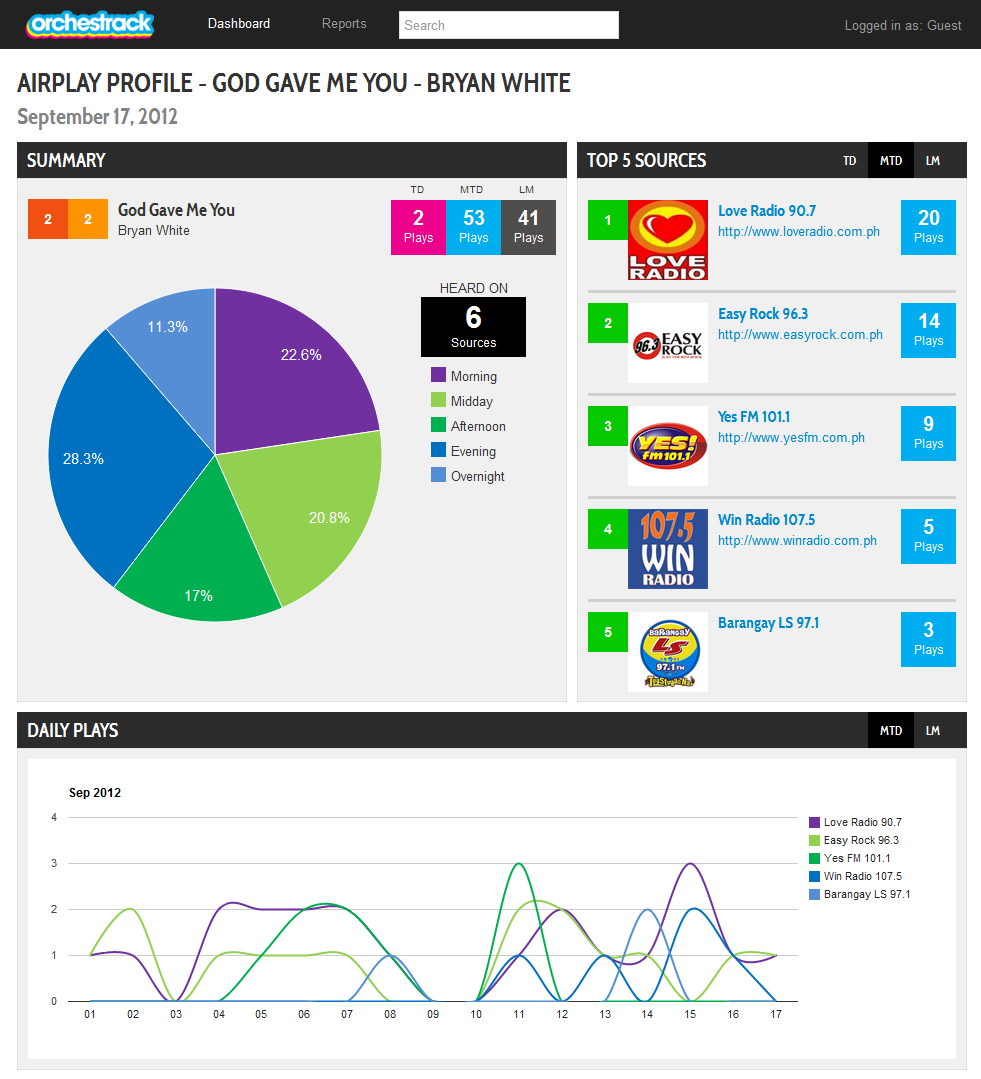The image size is (981, 1079).
Task: Go to the Reports page
Action: click(344, 23)
